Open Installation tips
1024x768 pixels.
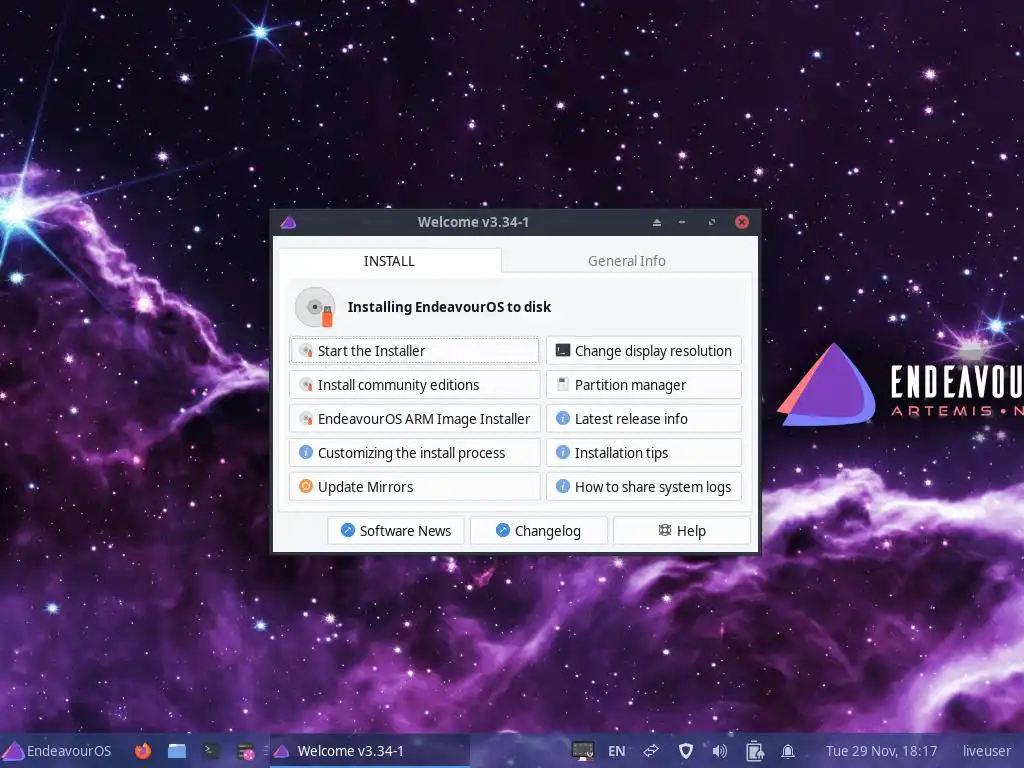(644, 453)
